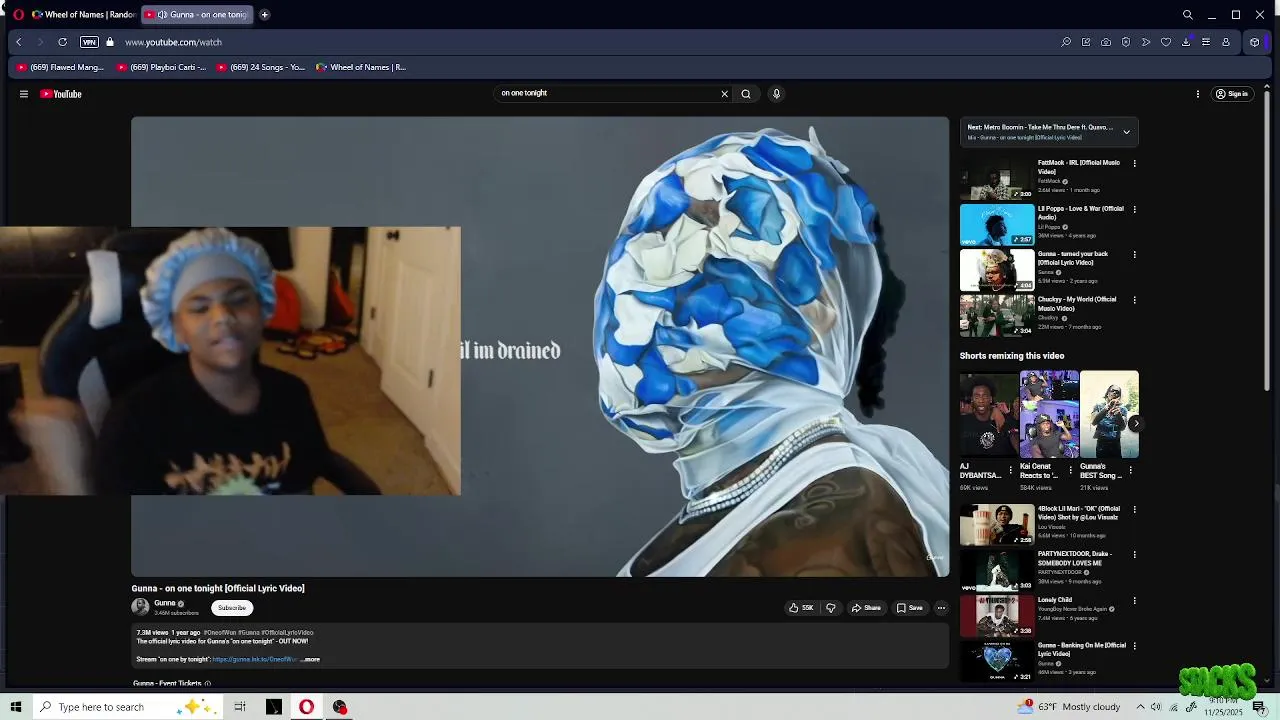Open more actions ellipsis beside Save
Viewport: 1280px width, 720px height.
(x=941, y=608)
